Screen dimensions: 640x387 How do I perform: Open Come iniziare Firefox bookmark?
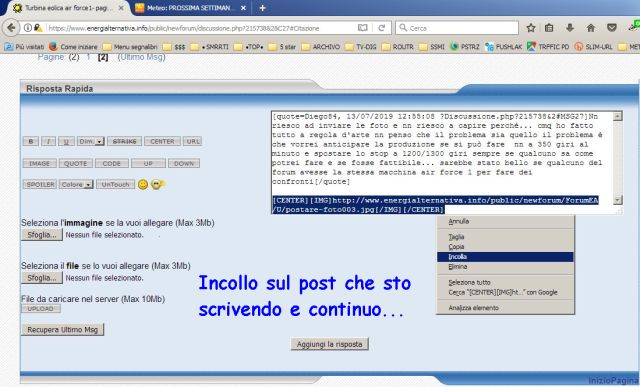[x=74, y=47]
